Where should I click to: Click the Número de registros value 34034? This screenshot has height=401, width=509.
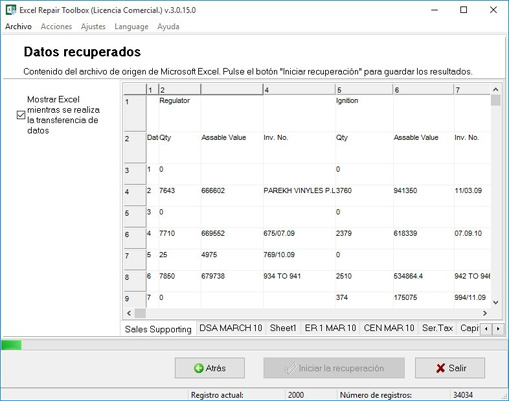pyautogui.click(x=463, y=395)
